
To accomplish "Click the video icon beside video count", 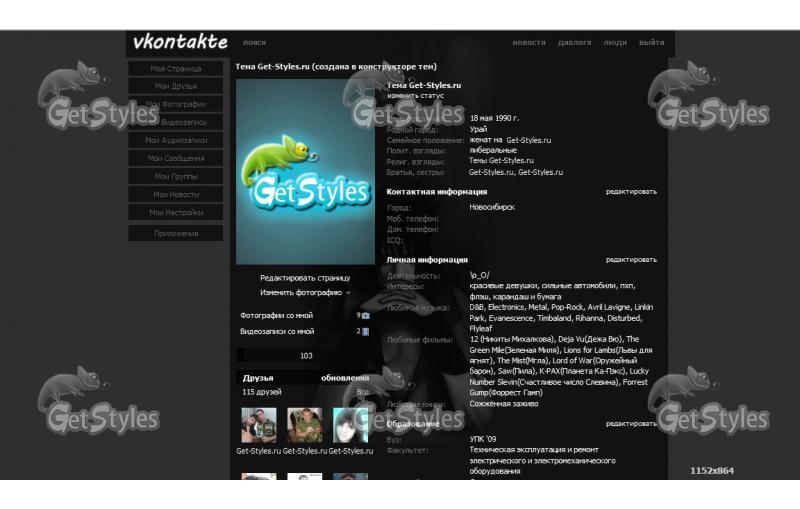I will pyautogui.click(x=366, y=331).
